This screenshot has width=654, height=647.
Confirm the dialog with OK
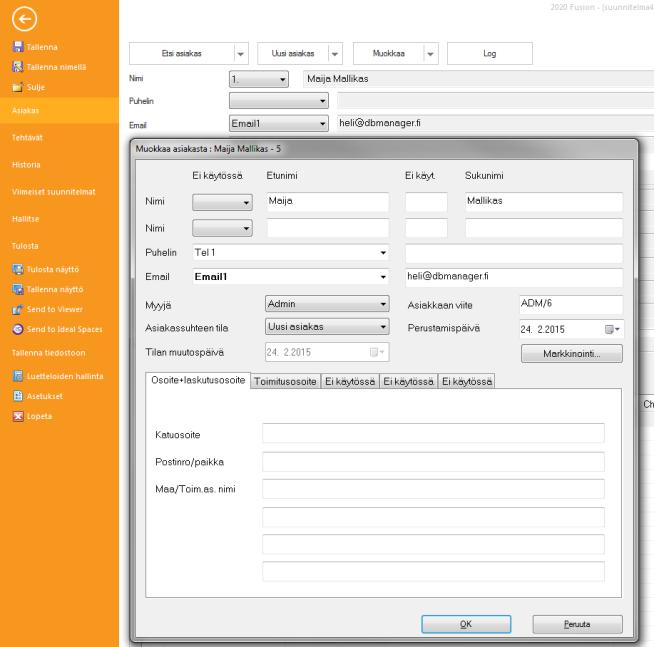[x=466, y=624]
